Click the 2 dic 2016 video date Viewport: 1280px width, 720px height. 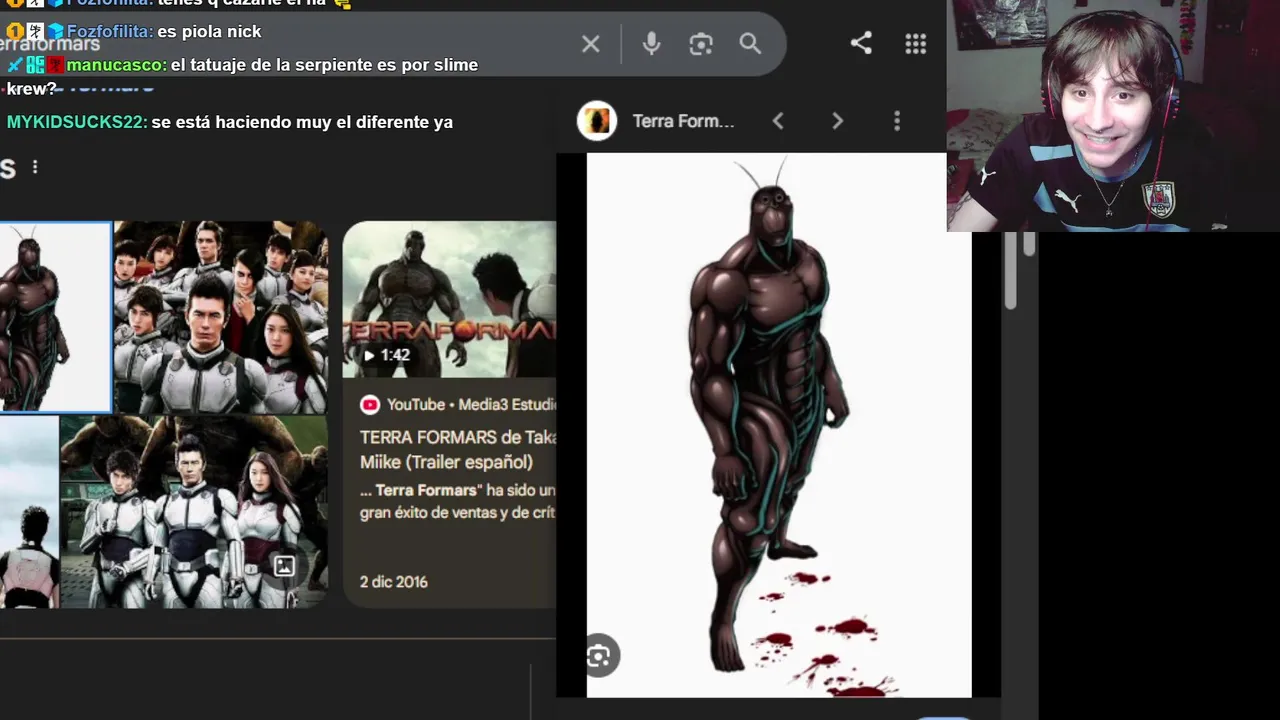pyautogui.click(x=394, y=582)
